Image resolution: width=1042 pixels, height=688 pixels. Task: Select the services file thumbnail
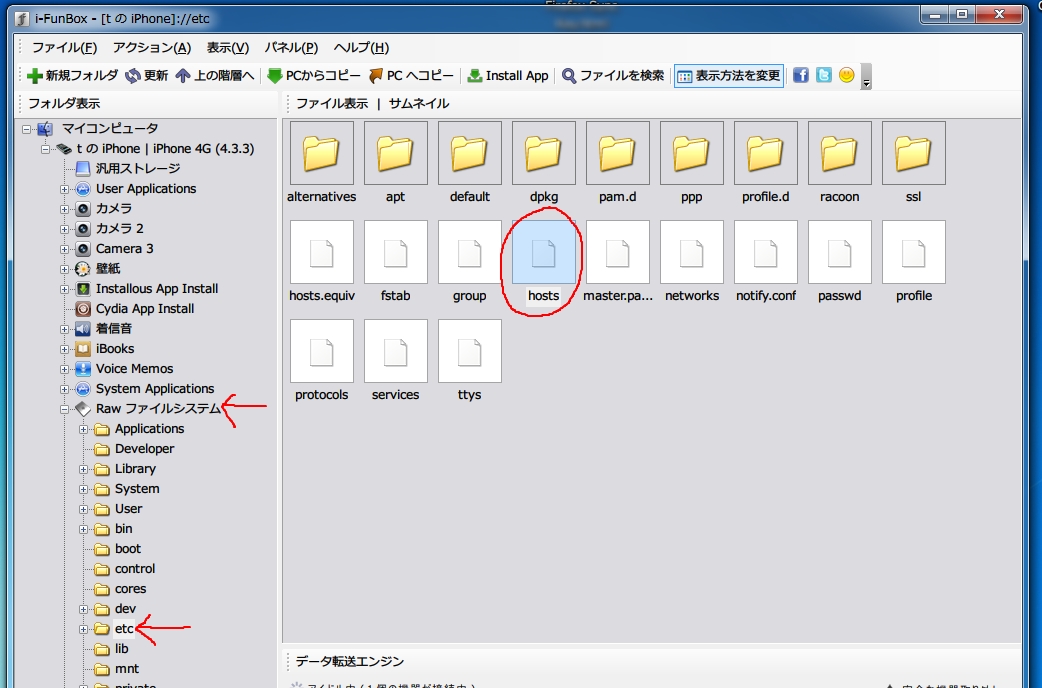pyautogui.click(x=395, y=351)
